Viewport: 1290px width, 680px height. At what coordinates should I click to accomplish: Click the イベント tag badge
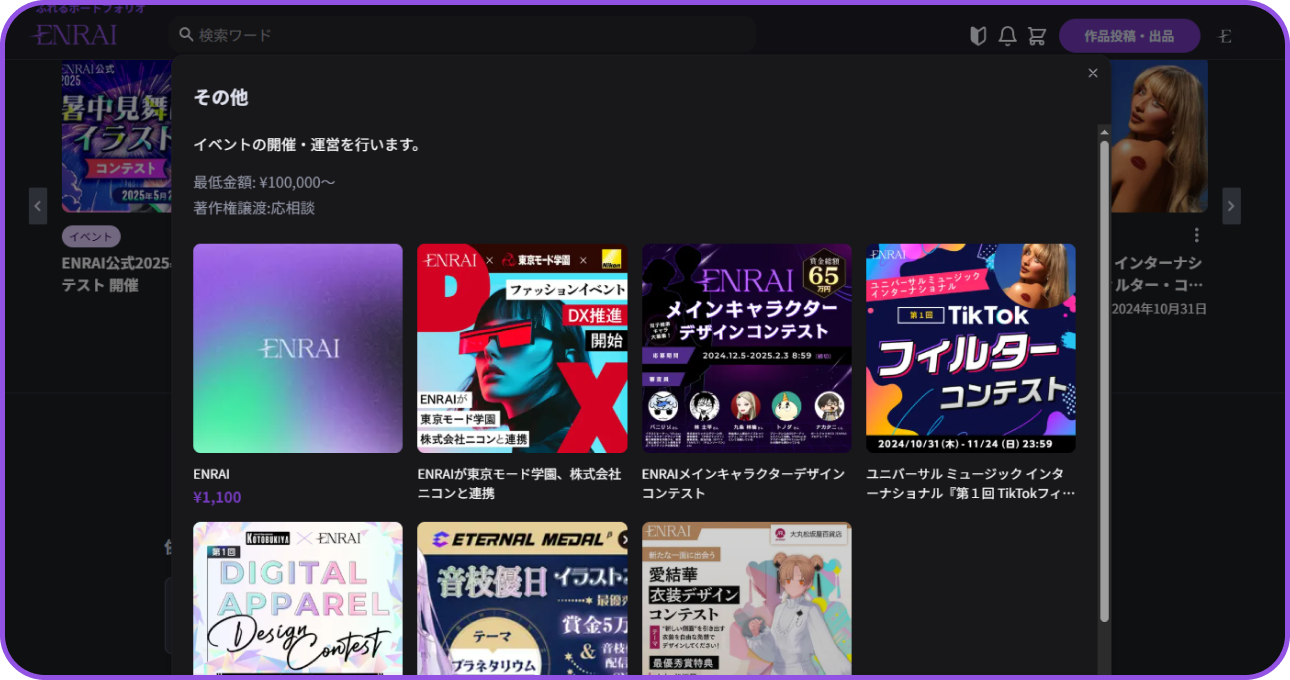pos(91,237)
